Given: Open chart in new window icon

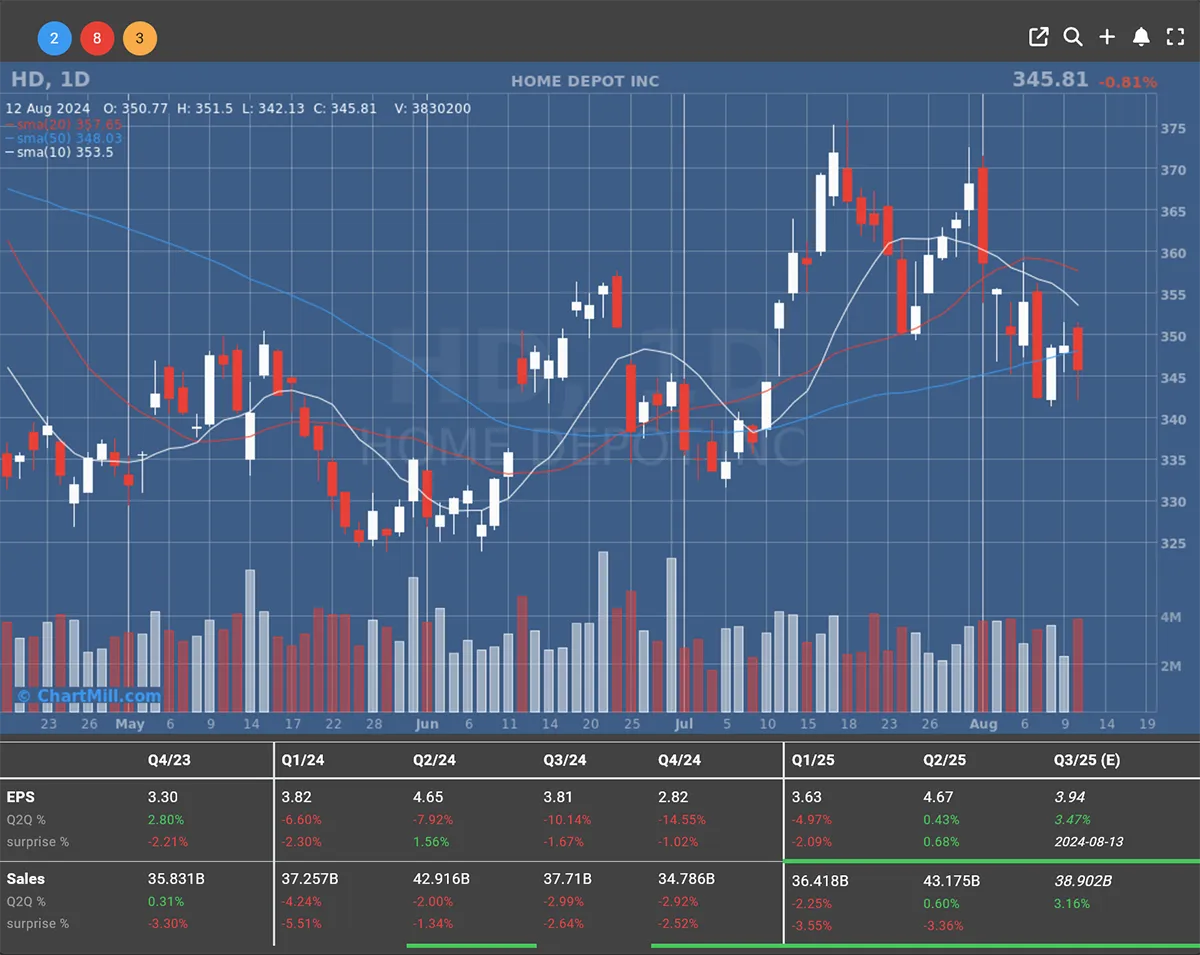Looking at the screenshot, I should [1039, 37].
